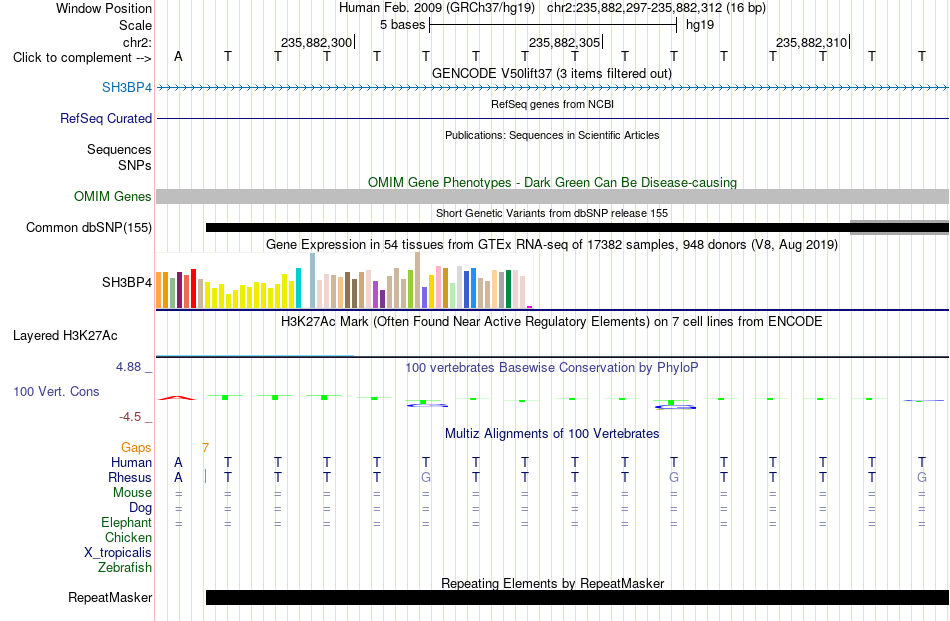
Task: Click the OMIM Genes track label
Action: tap(113, 196)
